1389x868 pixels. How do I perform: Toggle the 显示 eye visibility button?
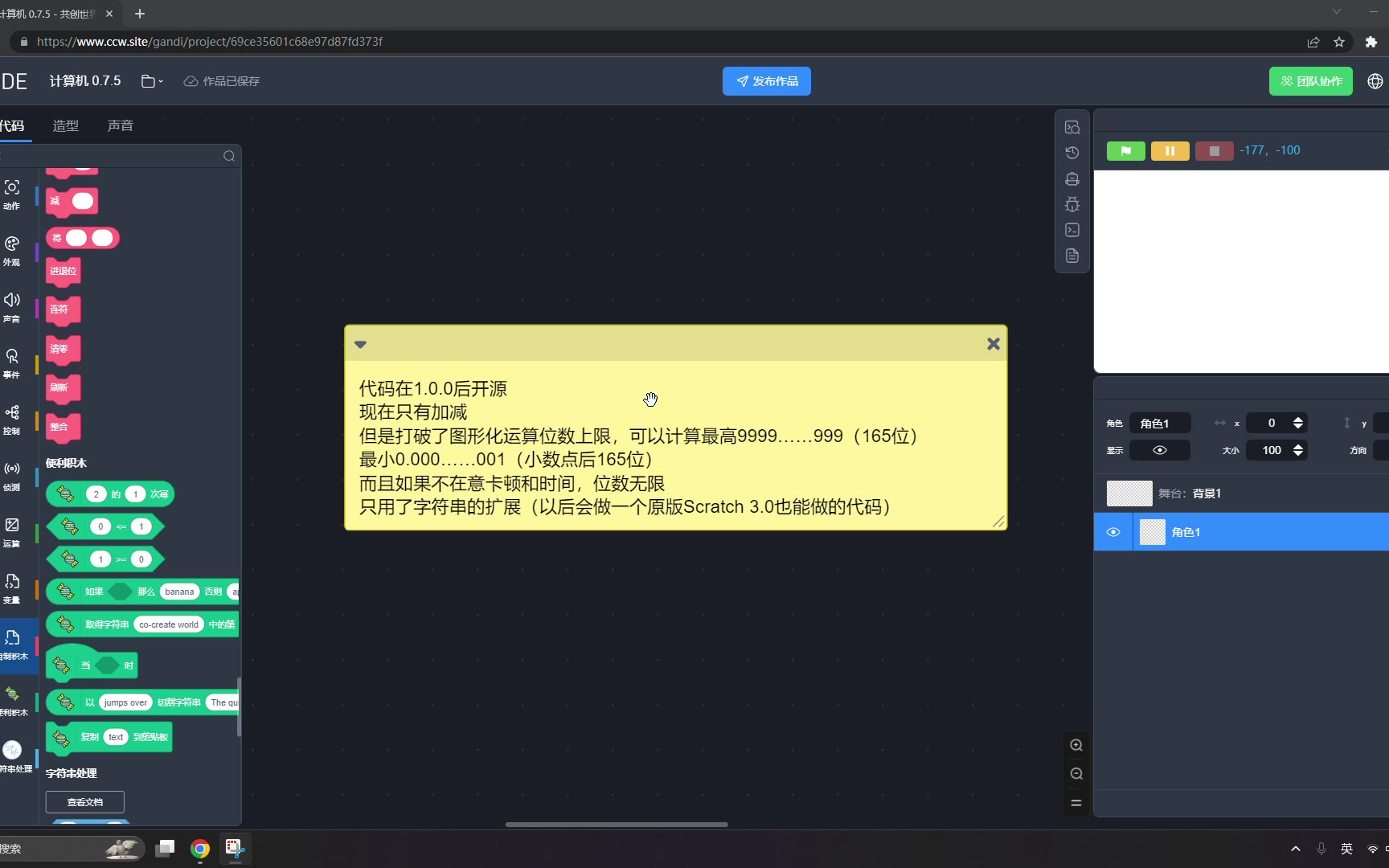(1159, 450)
